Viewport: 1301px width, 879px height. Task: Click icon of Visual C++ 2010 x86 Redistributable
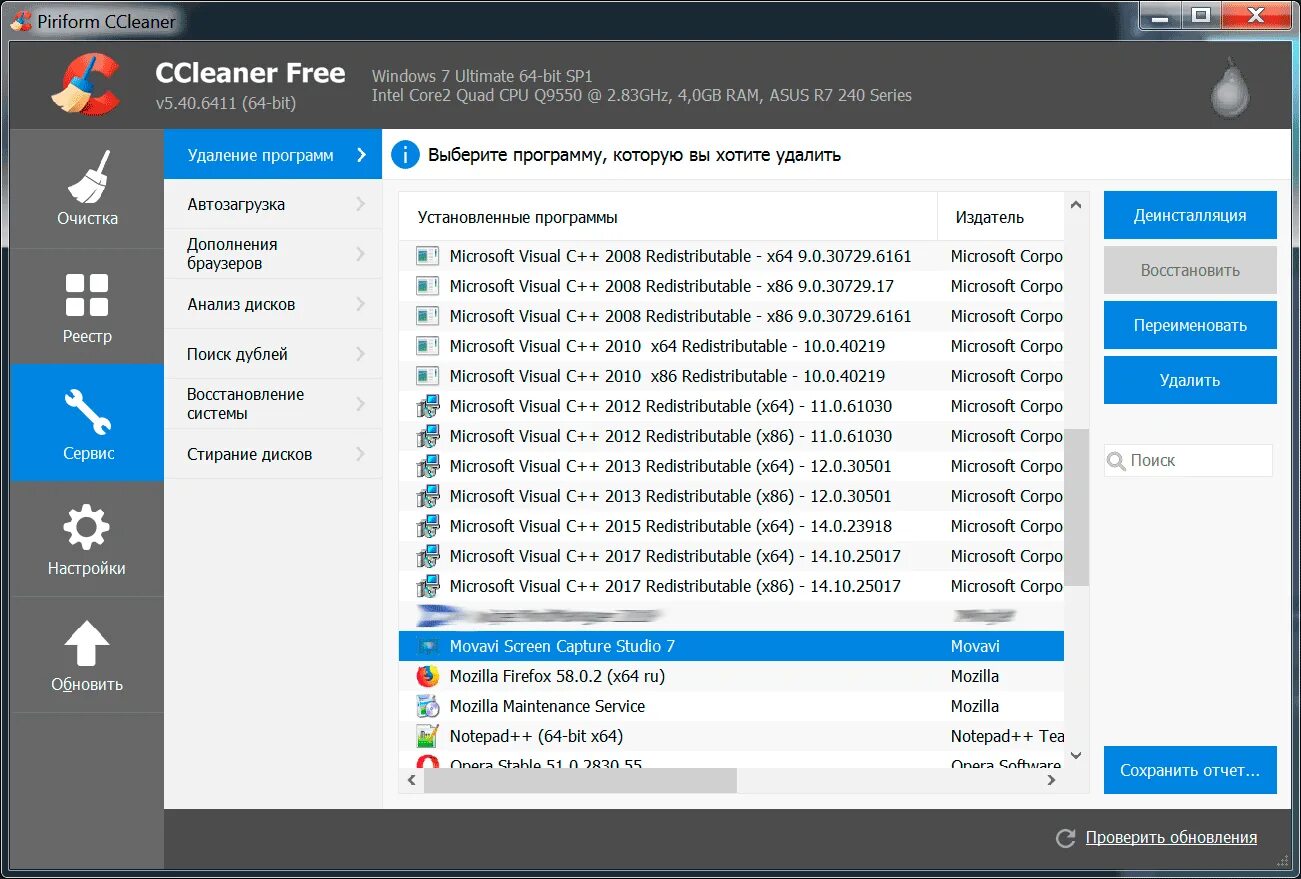pos(428,376)
